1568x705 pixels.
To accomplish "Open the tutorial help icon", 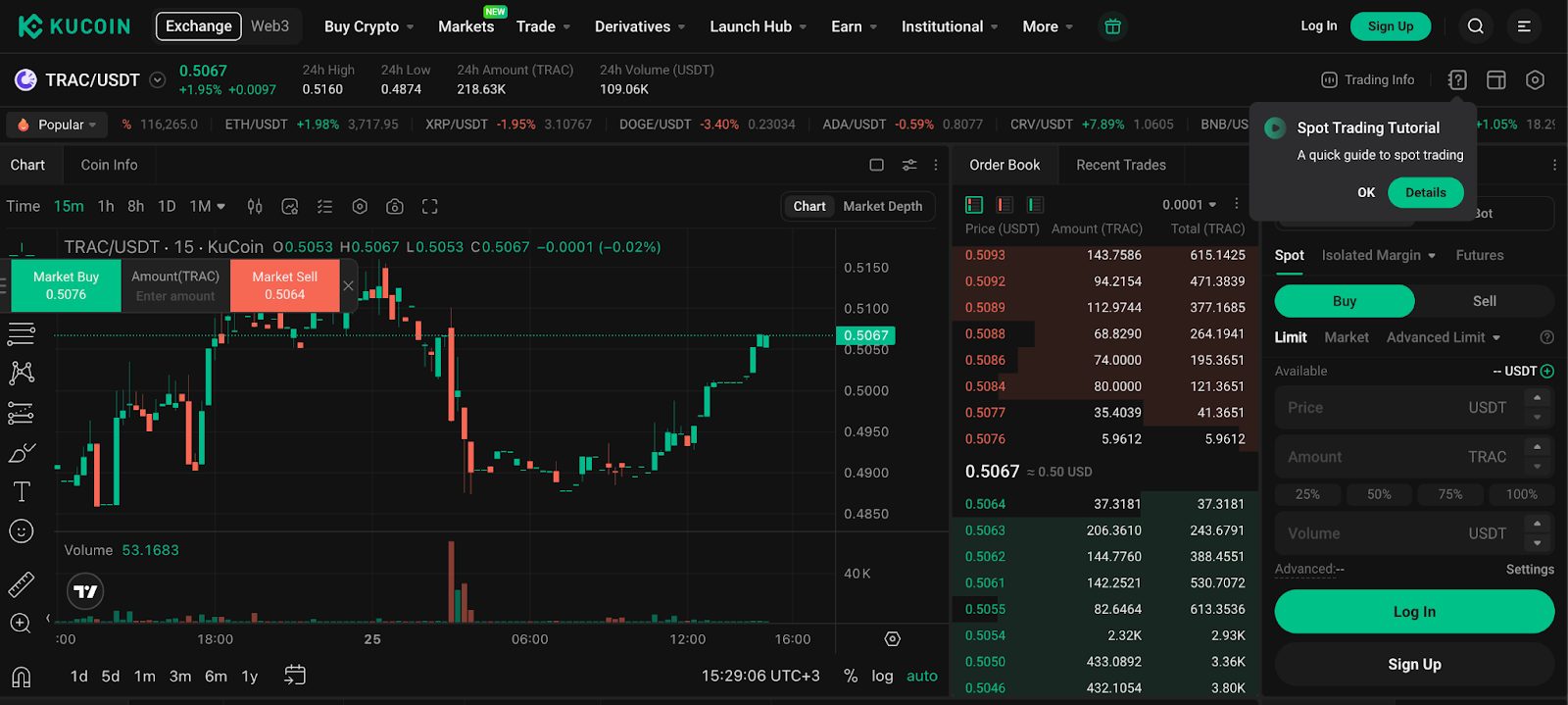I will click(x=1457, y=80).
